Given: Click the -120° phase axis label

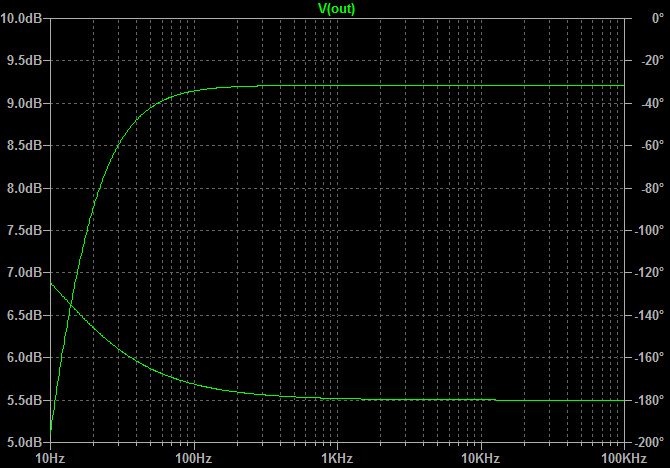Looking at the screenshot, I should pyautogui.click(x=649, y=272).
